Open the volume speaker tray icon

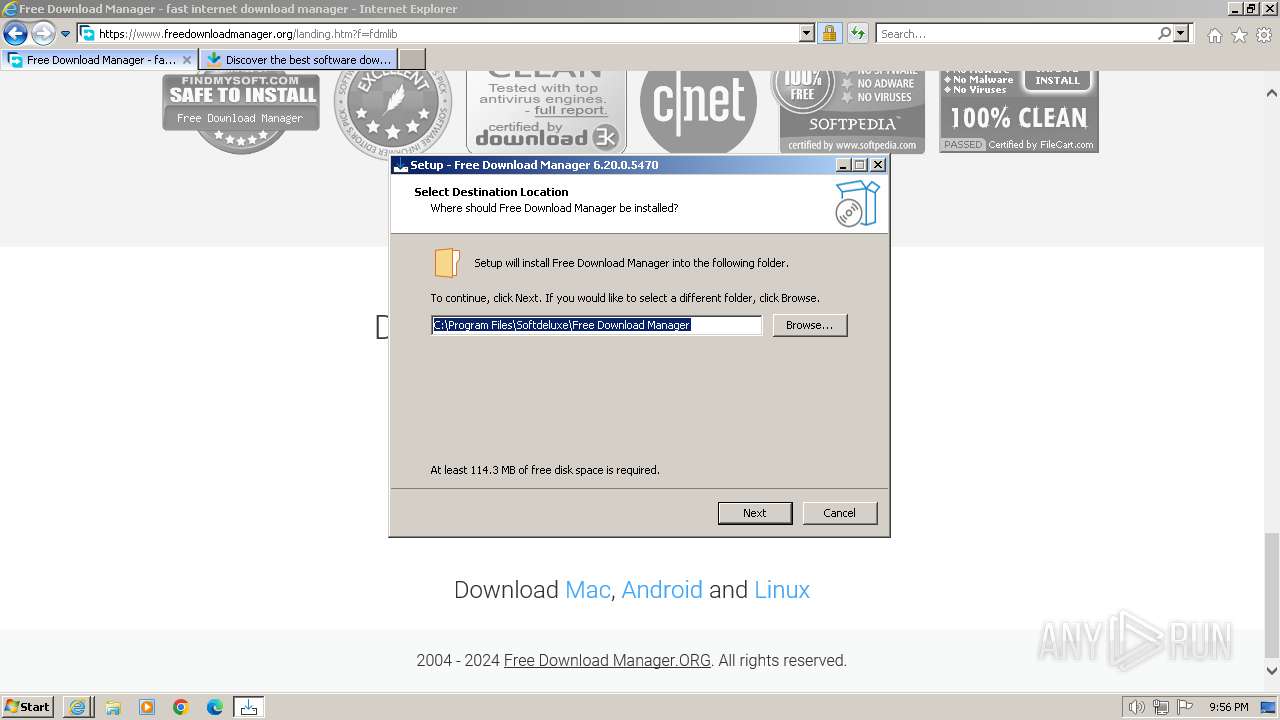(x=1137, y=707)
